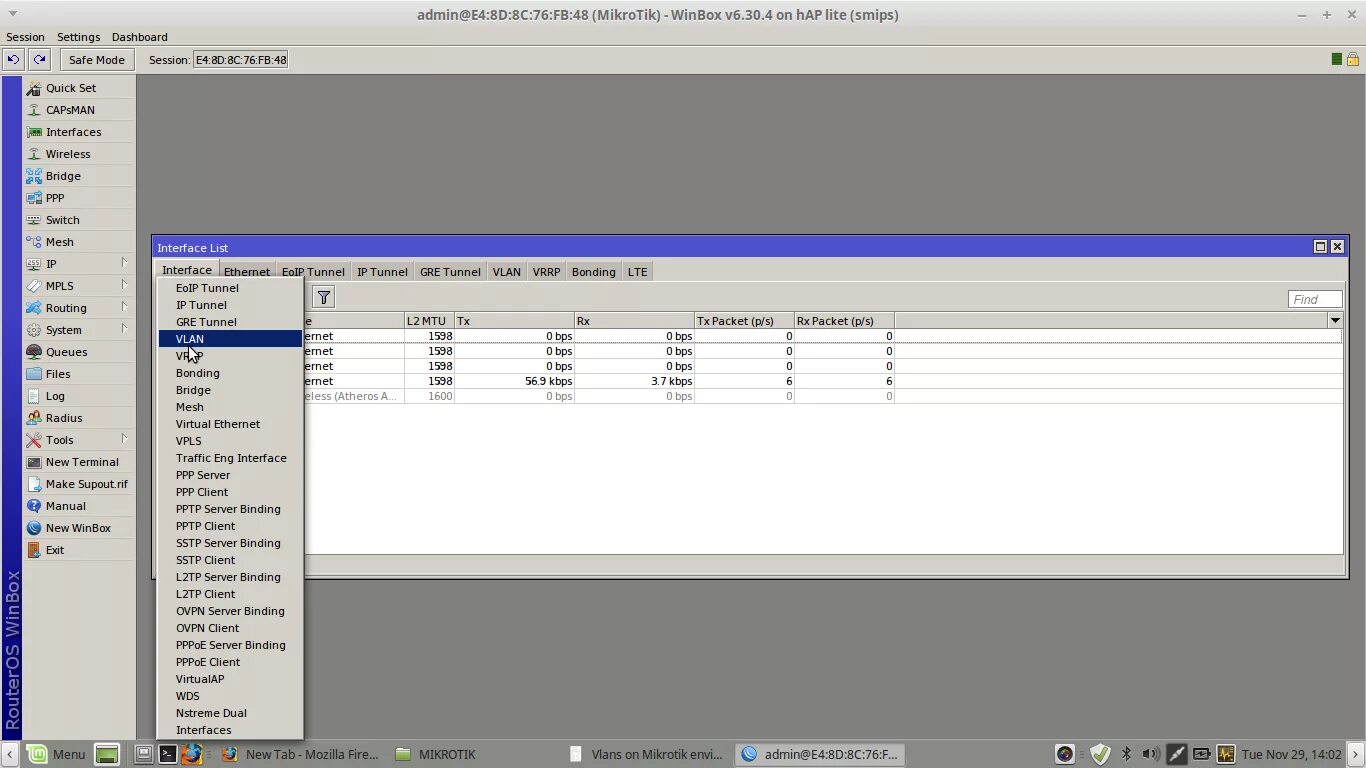Switch to the Ethernet tab
This screenshot has height=768, width=1366.
pos(246,272)
